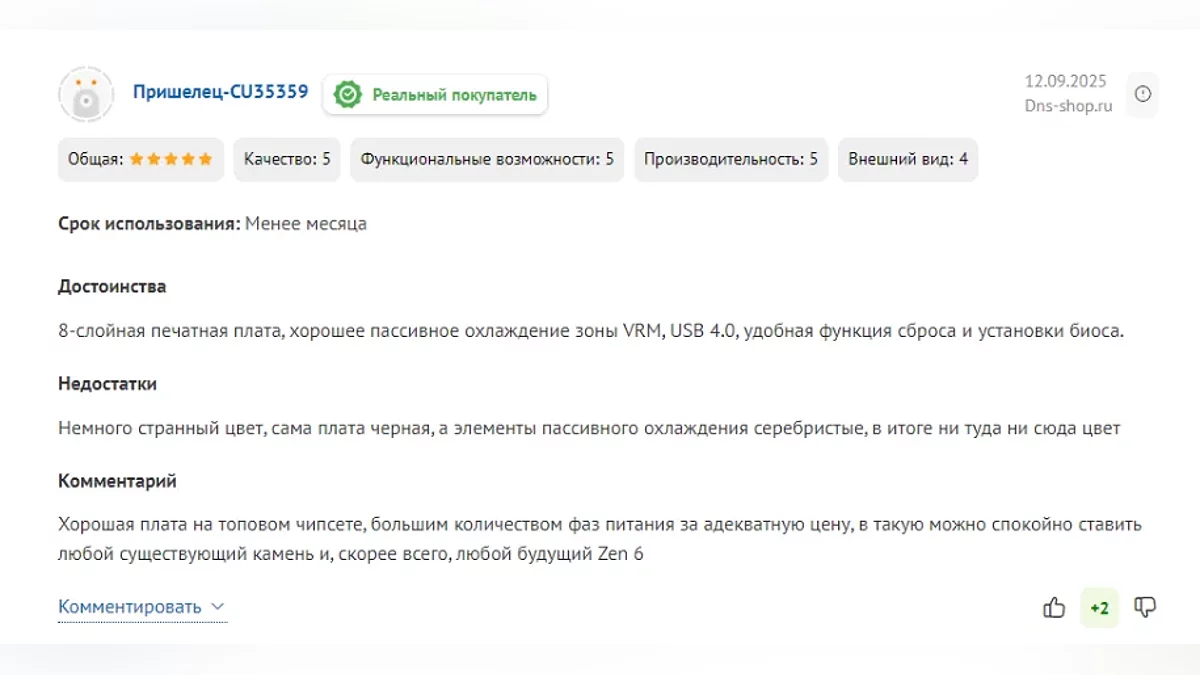1200x675 pixels.
Task: Click the Комментировать link
Action: pos(130,607)
